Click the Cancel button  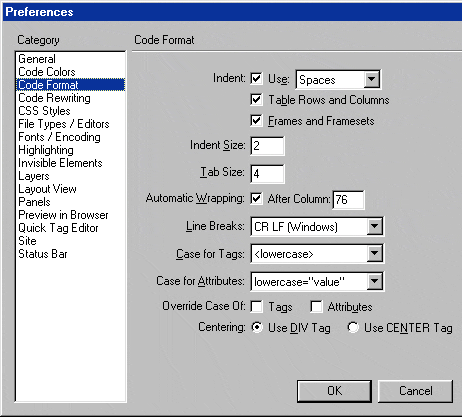[x=416, y=391]
